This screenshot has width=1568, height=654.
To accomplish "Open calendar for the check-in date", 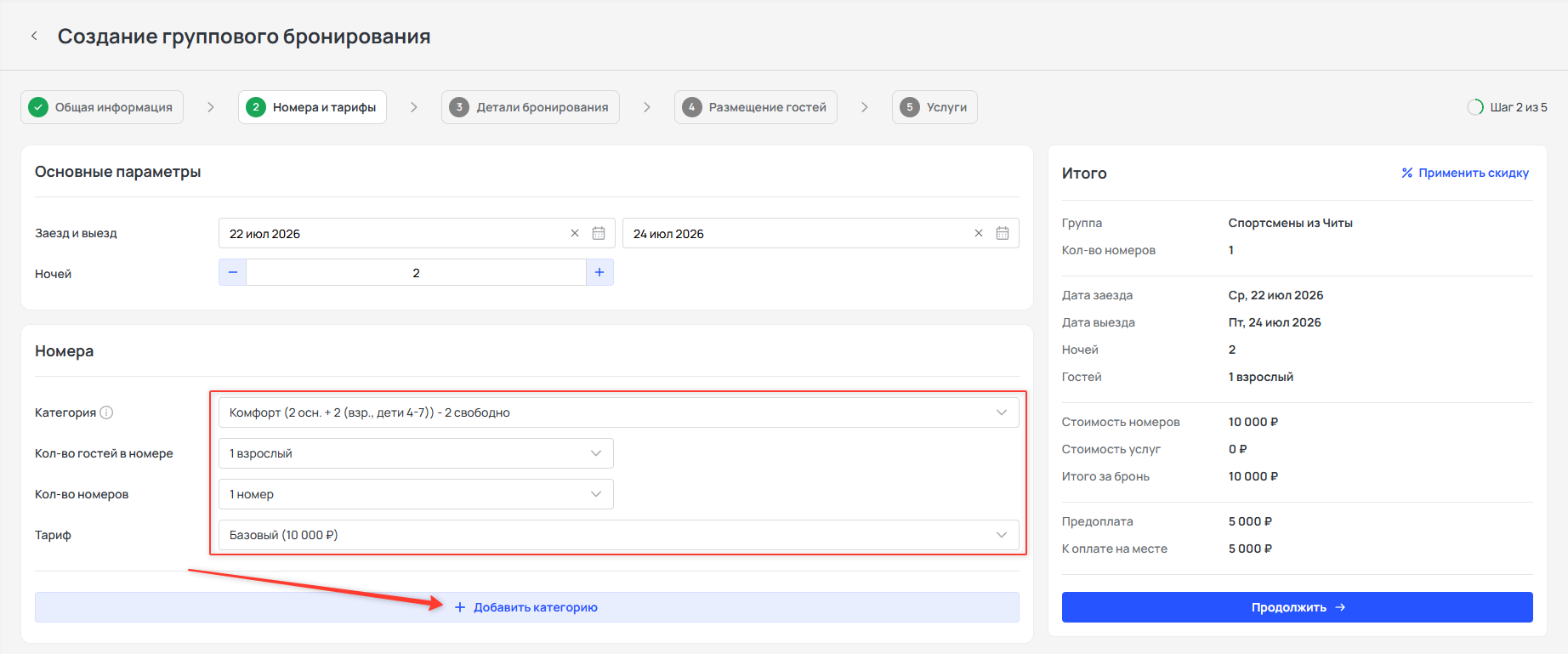I will point(599,233).
